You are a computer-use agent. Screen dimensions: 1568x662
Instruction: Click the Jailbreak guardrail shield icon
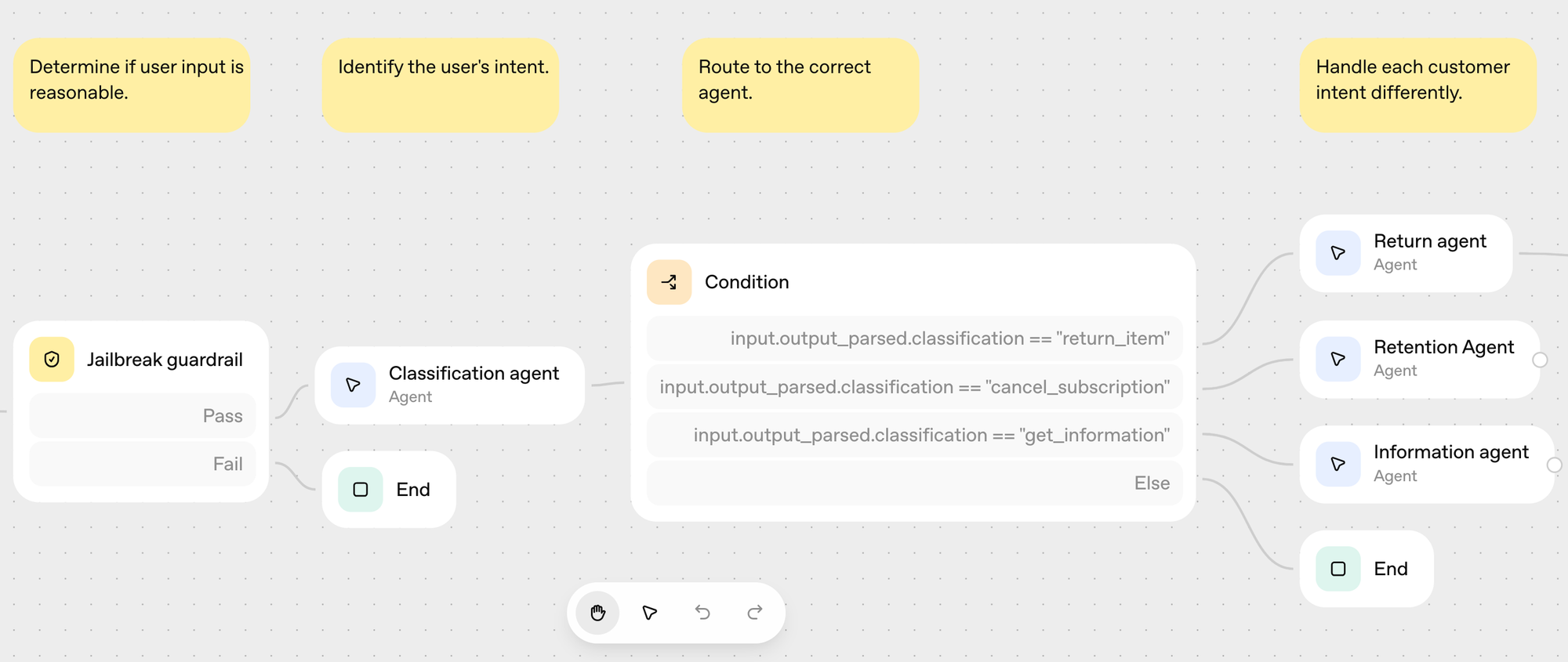52,360
